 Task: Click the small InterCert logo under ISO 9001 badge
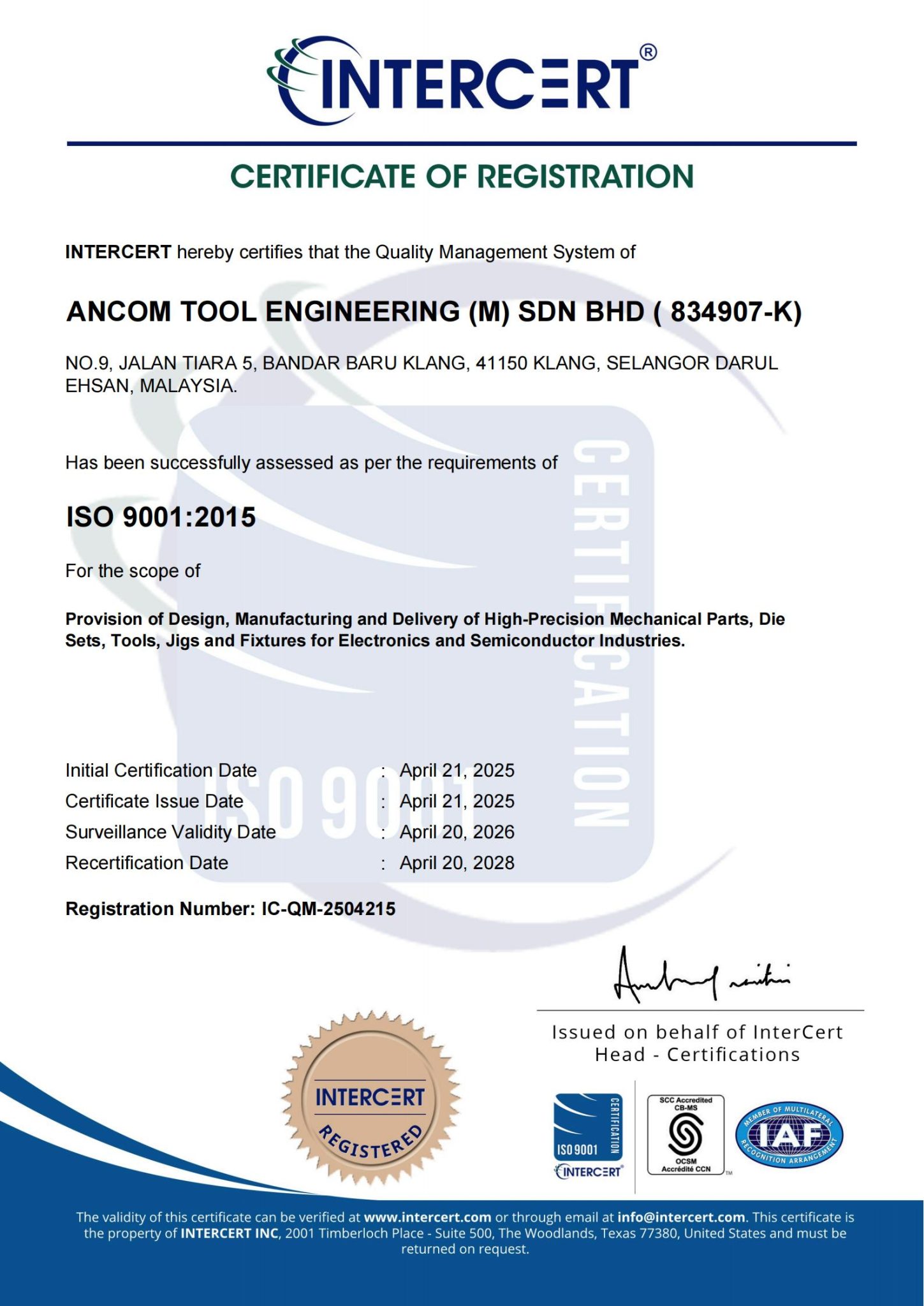(x=589, y=1172)
